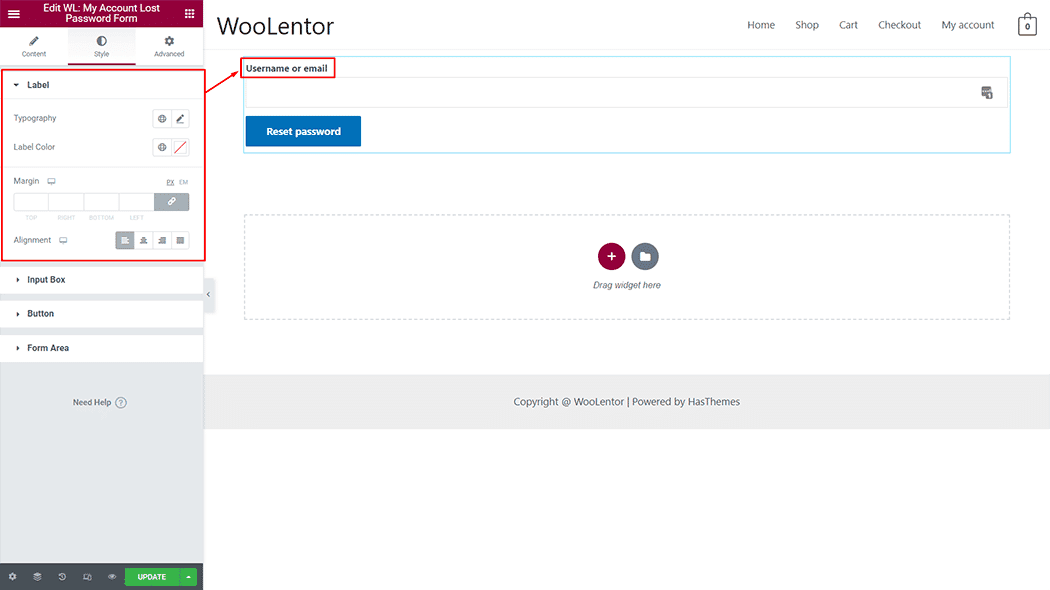Open the widgets grid panel
Viewport: 1050px width, 590px height.
point(189,14)
